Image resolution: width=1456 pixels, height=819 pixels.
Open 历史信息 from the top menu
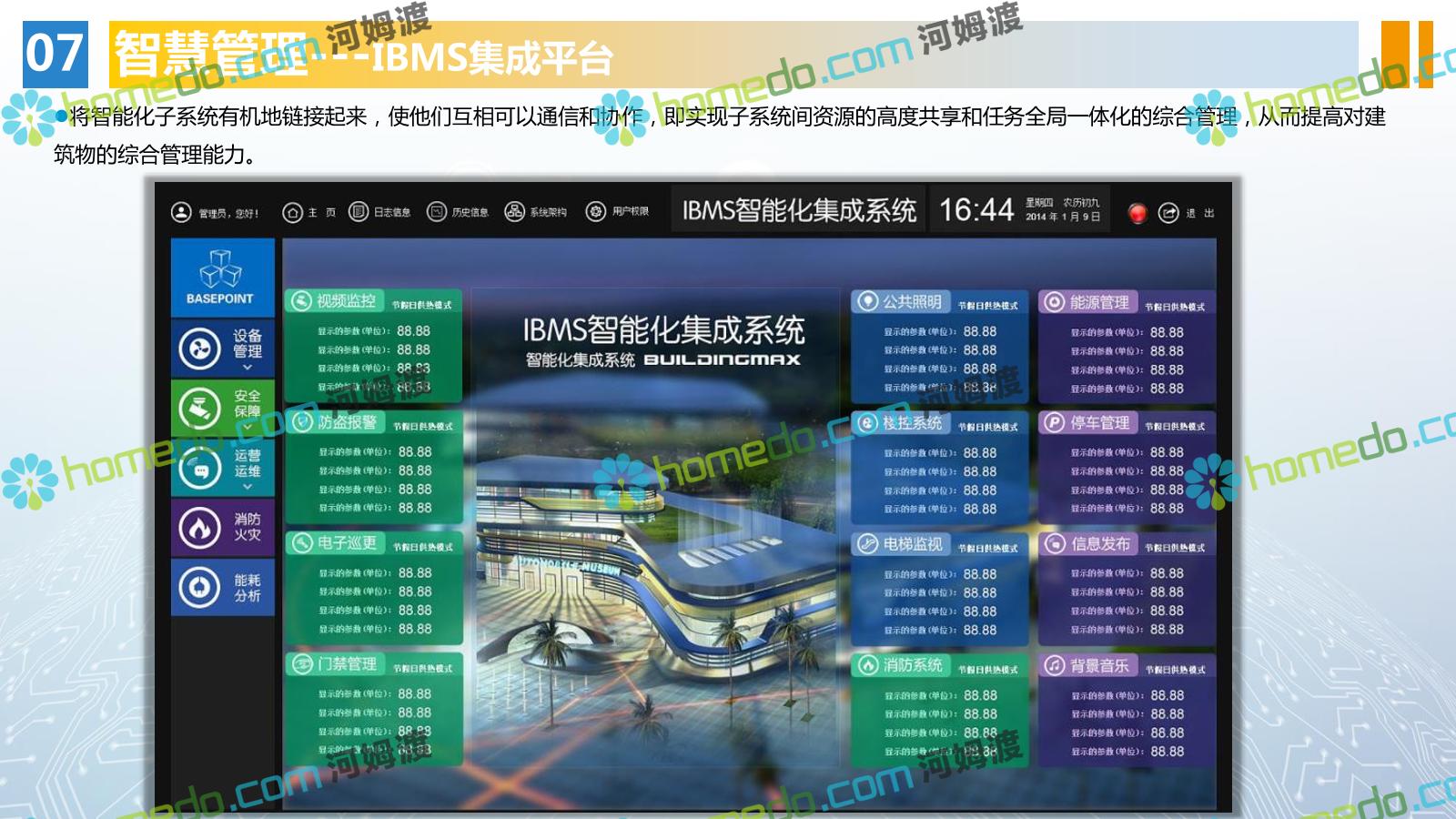(458, 213)
